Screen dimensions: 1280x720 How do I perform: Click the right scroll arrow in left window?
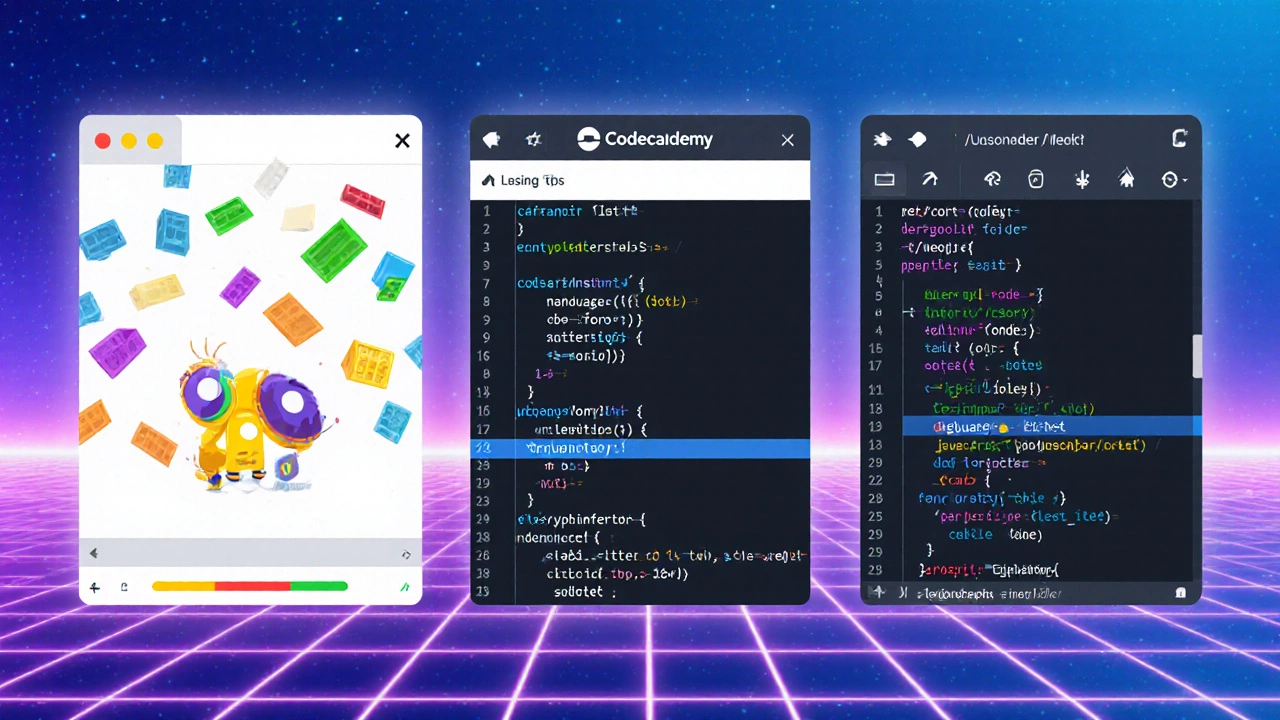tap(406, 554)
